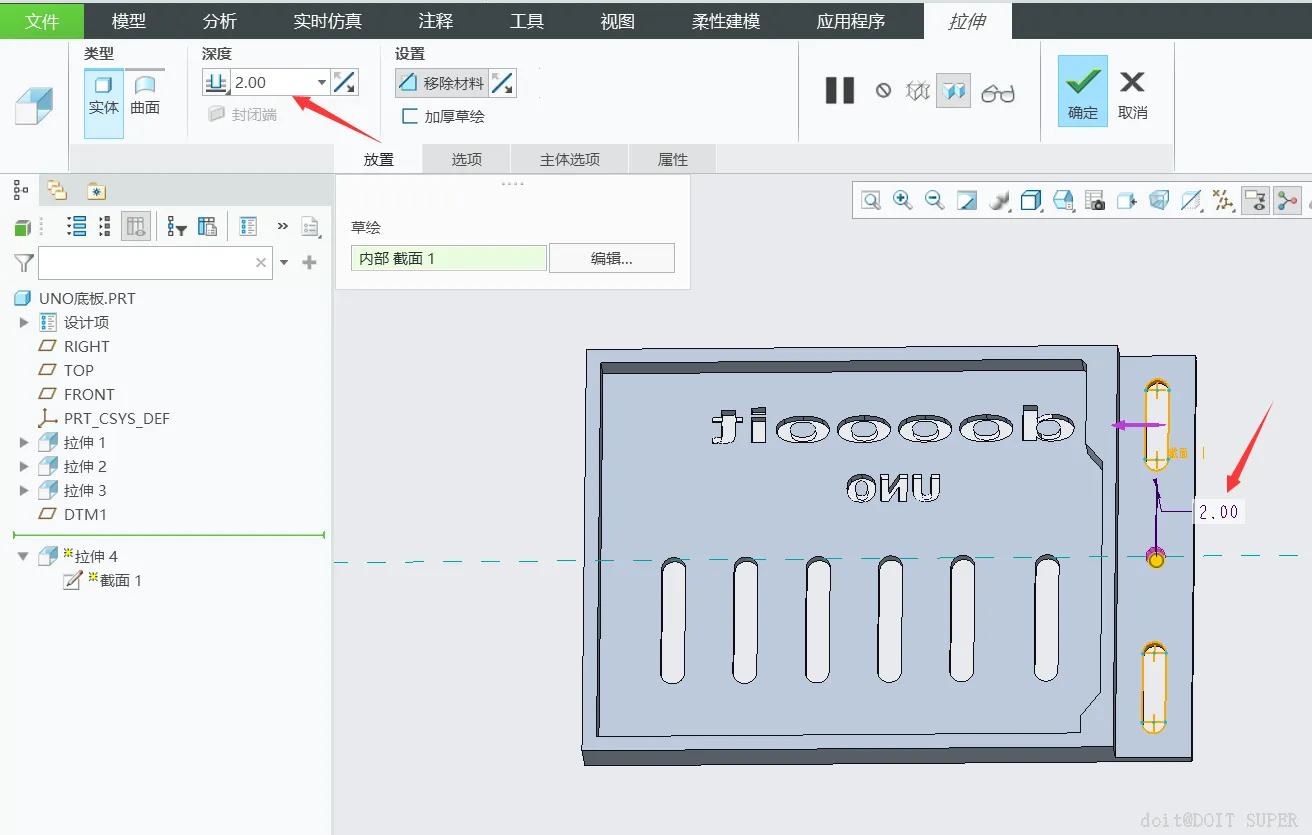Viewport: 1312px width, 835px height.
Task: Click the expand all tree icon
Action: pos(76,226)
